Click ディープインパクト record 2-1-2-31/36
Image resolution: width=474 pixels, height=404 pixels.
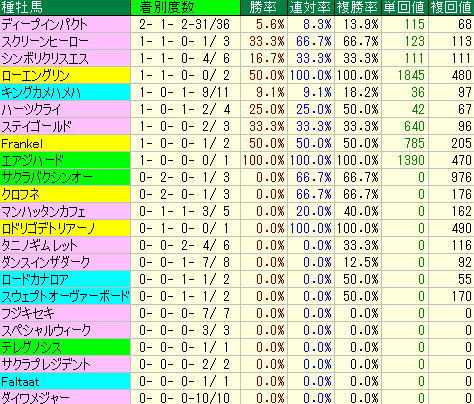(185, 24)
